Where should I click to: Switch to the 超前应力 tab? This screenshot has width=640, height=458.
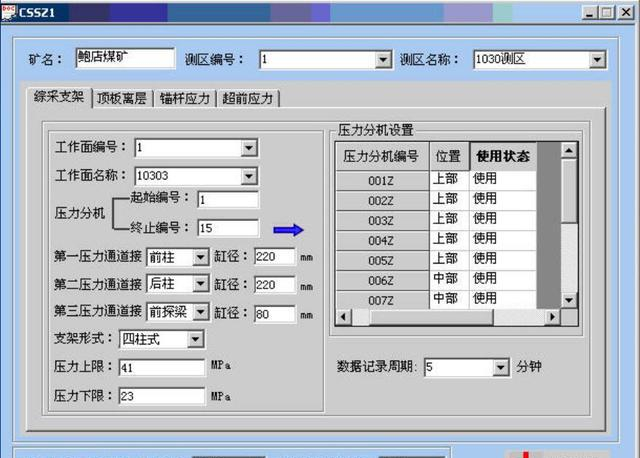coord(248,98)
